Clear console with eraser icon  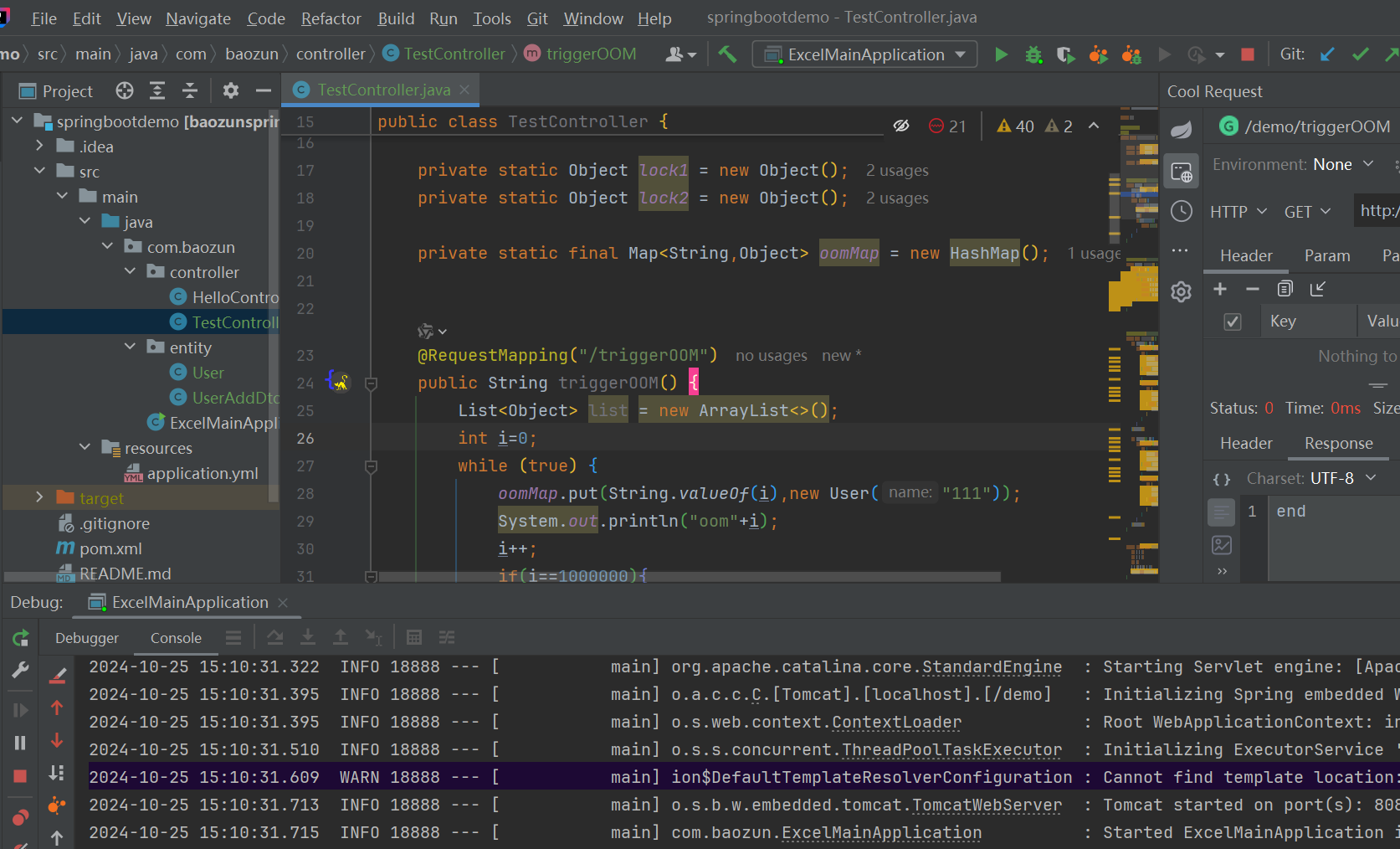(x=57, y=675)
